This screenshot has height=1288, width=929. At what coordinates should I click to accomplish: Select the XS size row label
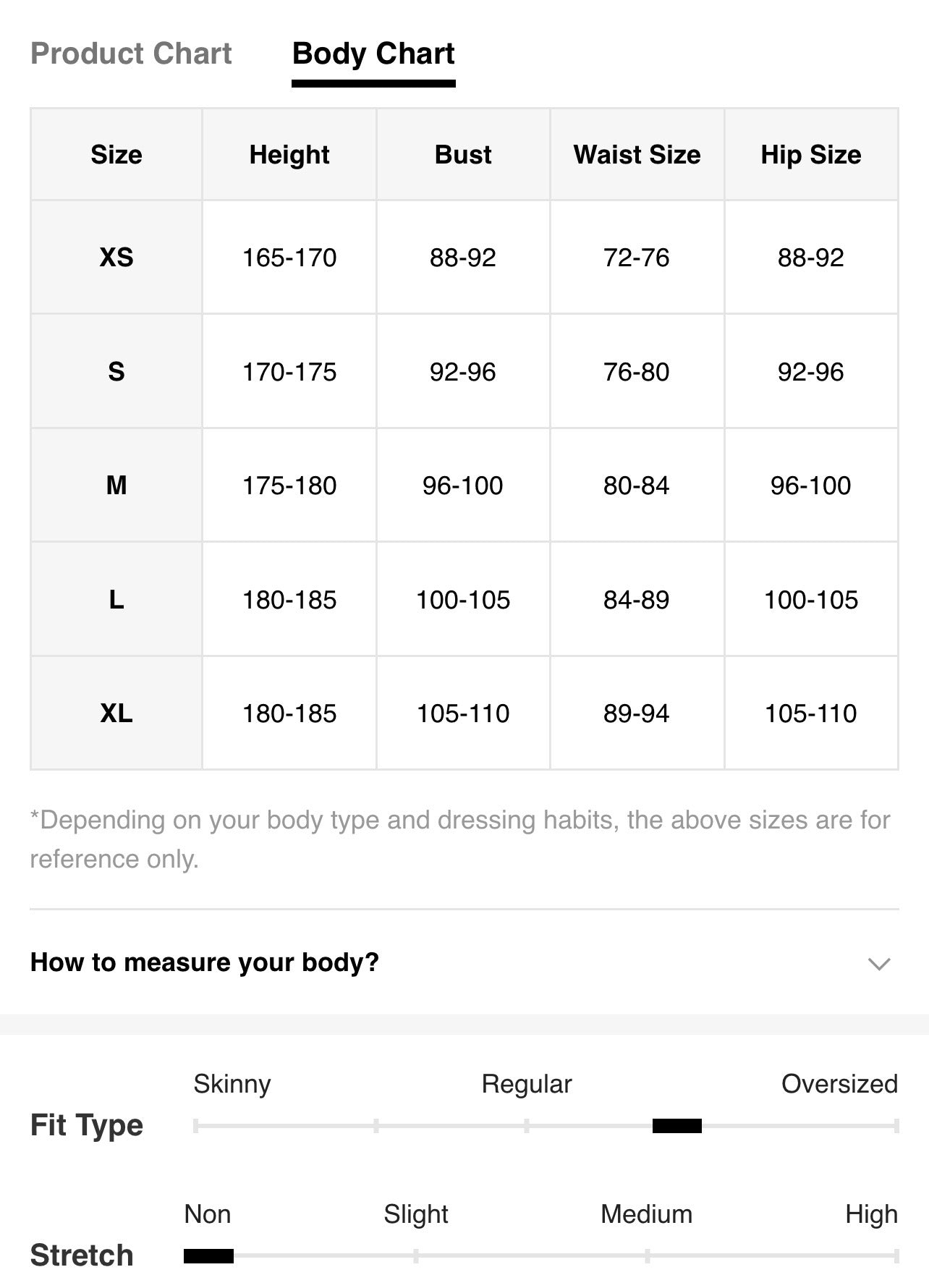pos(116,257)
